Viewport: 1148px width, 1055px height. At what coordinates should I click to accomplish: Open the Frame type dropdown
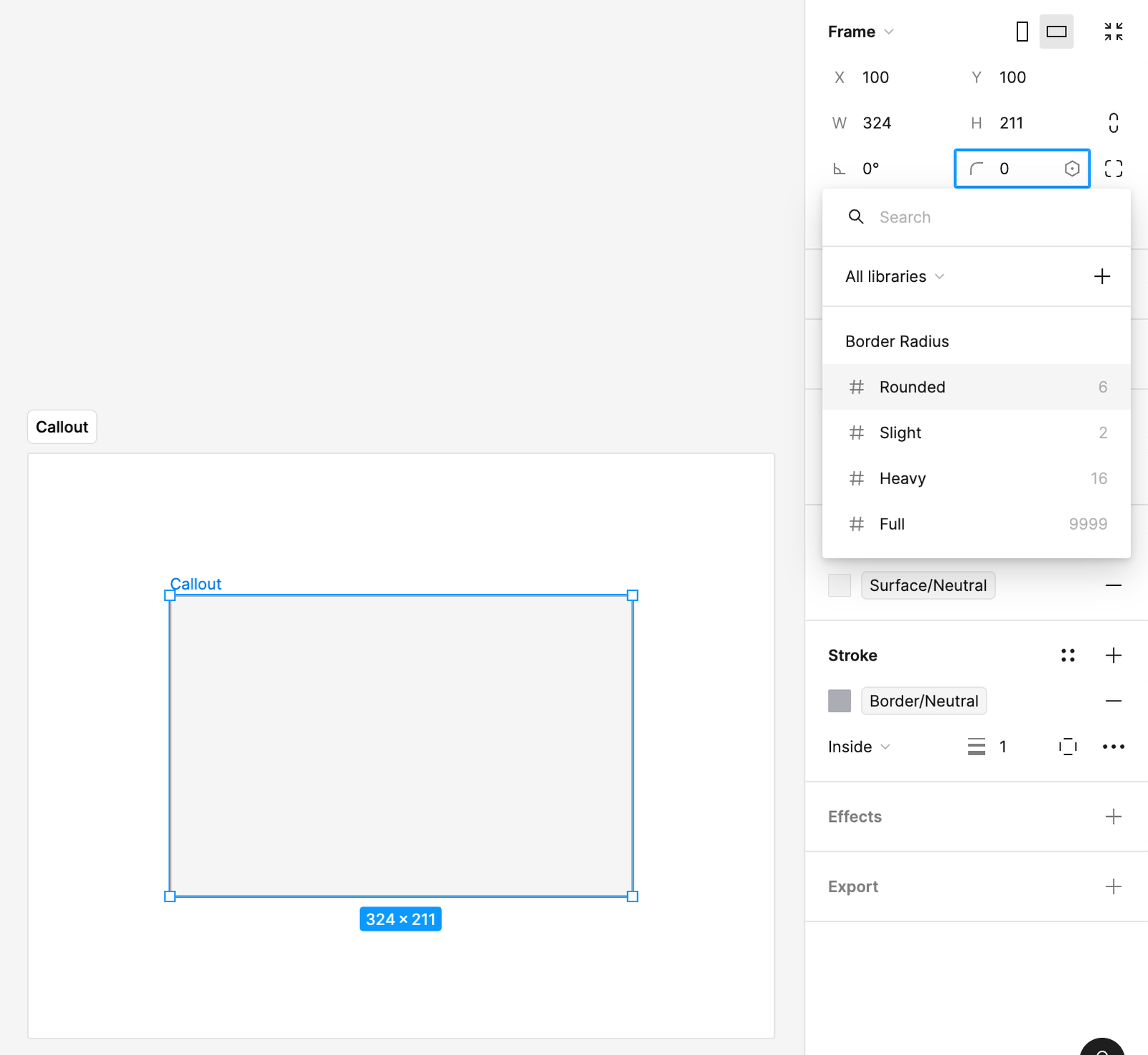[x=861, y=32]
